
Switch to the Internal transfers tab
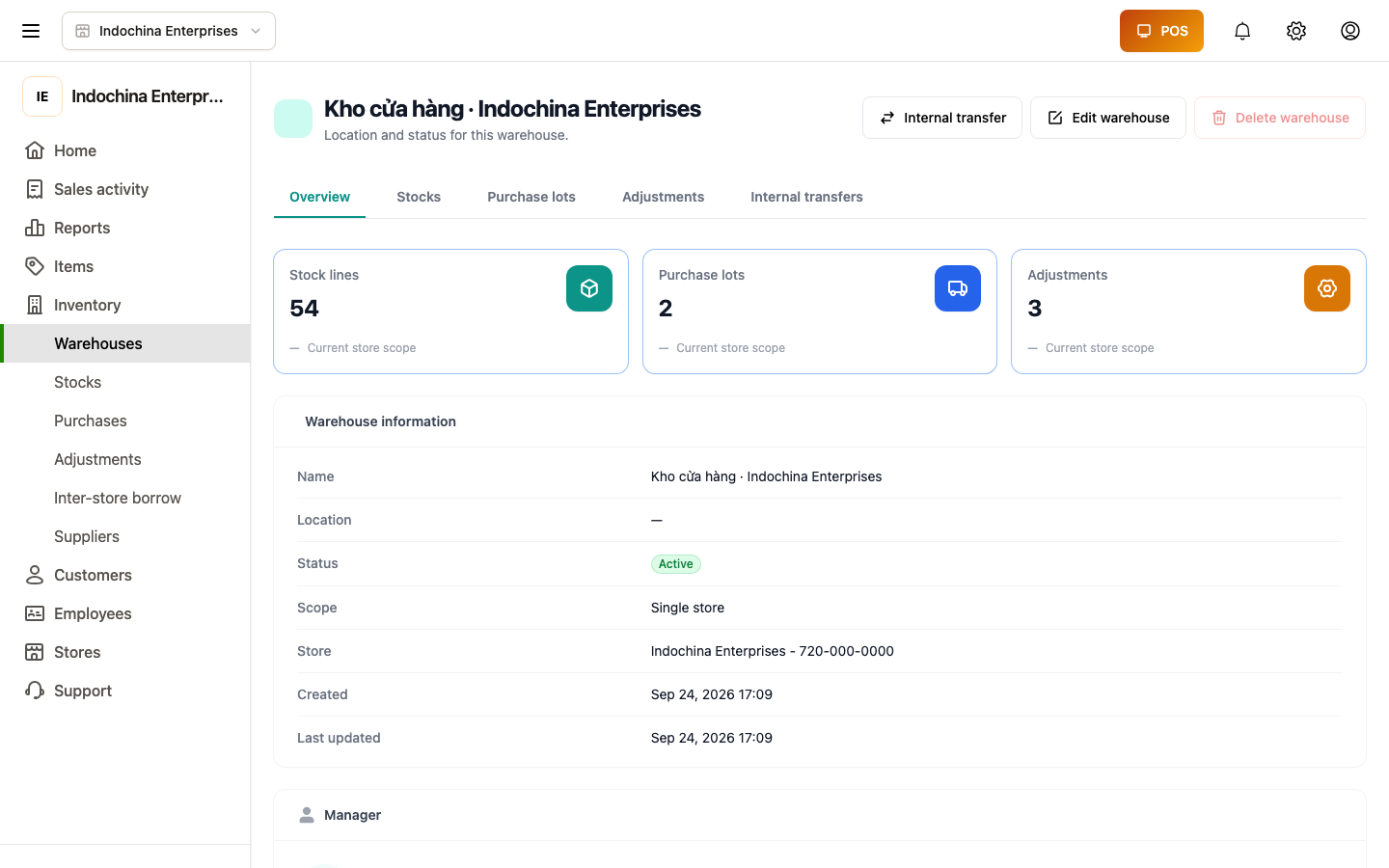[x=807, y=197]
